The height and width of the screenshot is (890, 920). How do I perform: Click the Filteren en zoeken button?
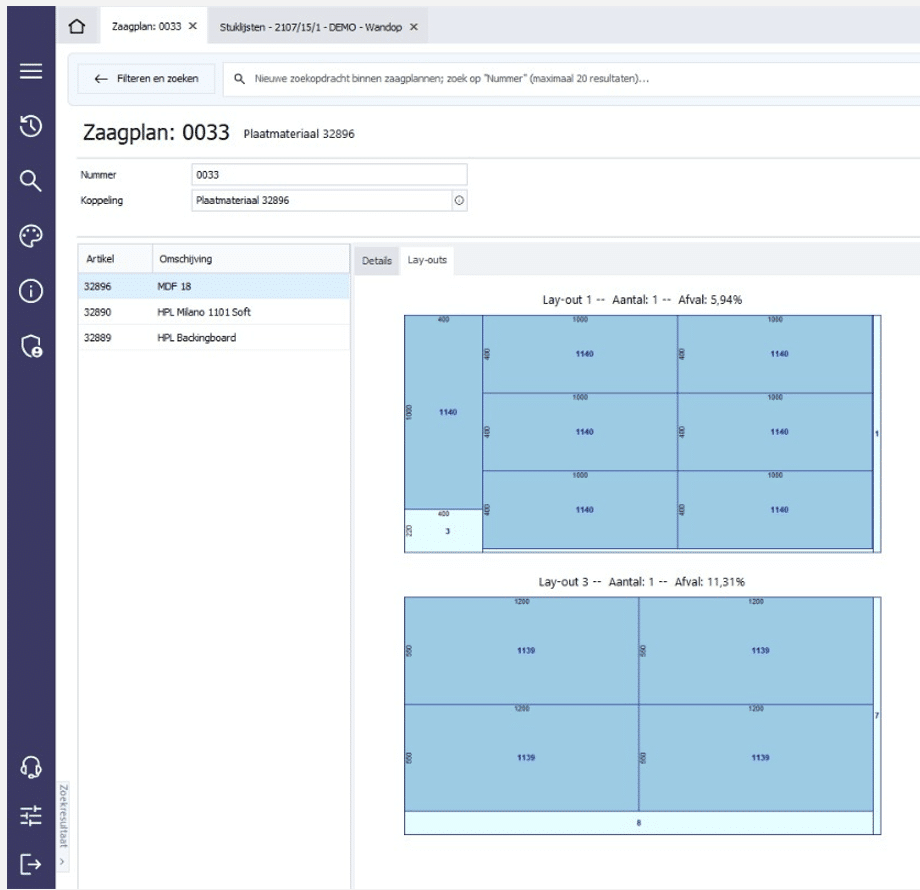(146, 79)
